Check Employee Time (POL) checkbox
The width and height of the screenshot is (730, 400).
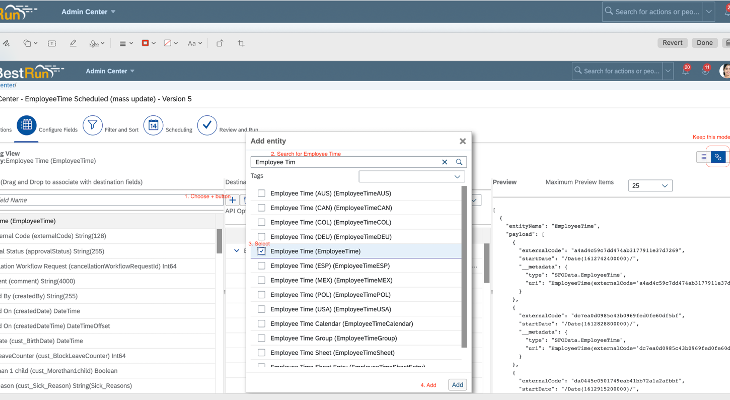point(261,295)
